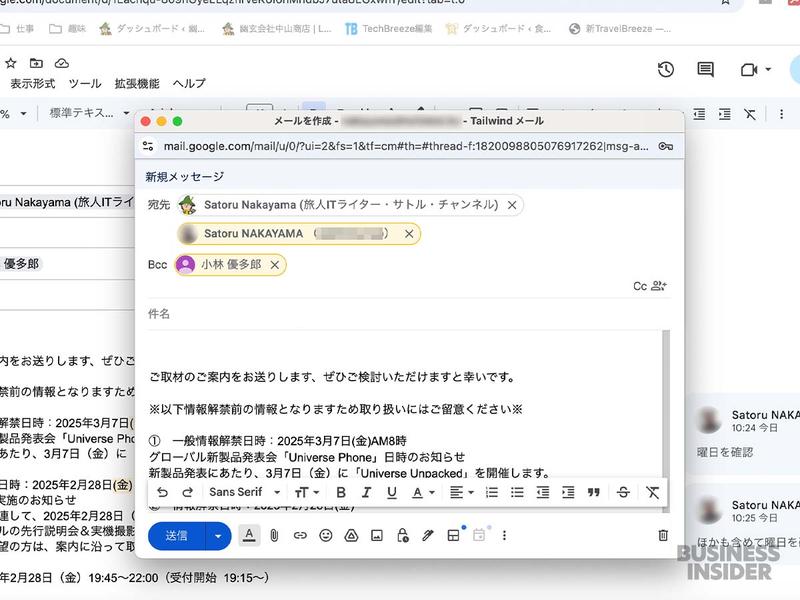Add Cc recipients link
This screenshot has width=800, height=600.
click(640, 286)
